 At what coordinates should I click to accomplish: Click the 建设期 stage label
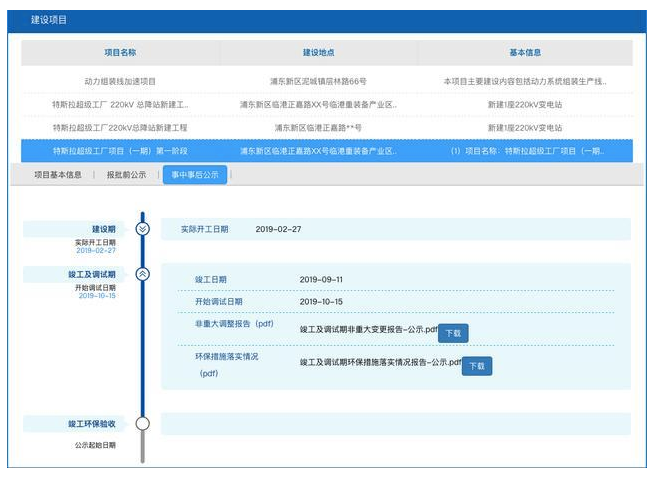pyautogui.click(x=104, y=229)
